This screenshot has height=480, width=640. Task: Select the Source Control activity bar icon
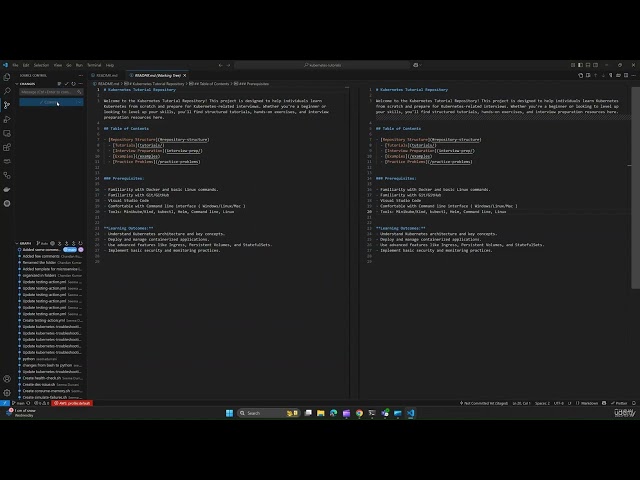[x=7, y=105]
